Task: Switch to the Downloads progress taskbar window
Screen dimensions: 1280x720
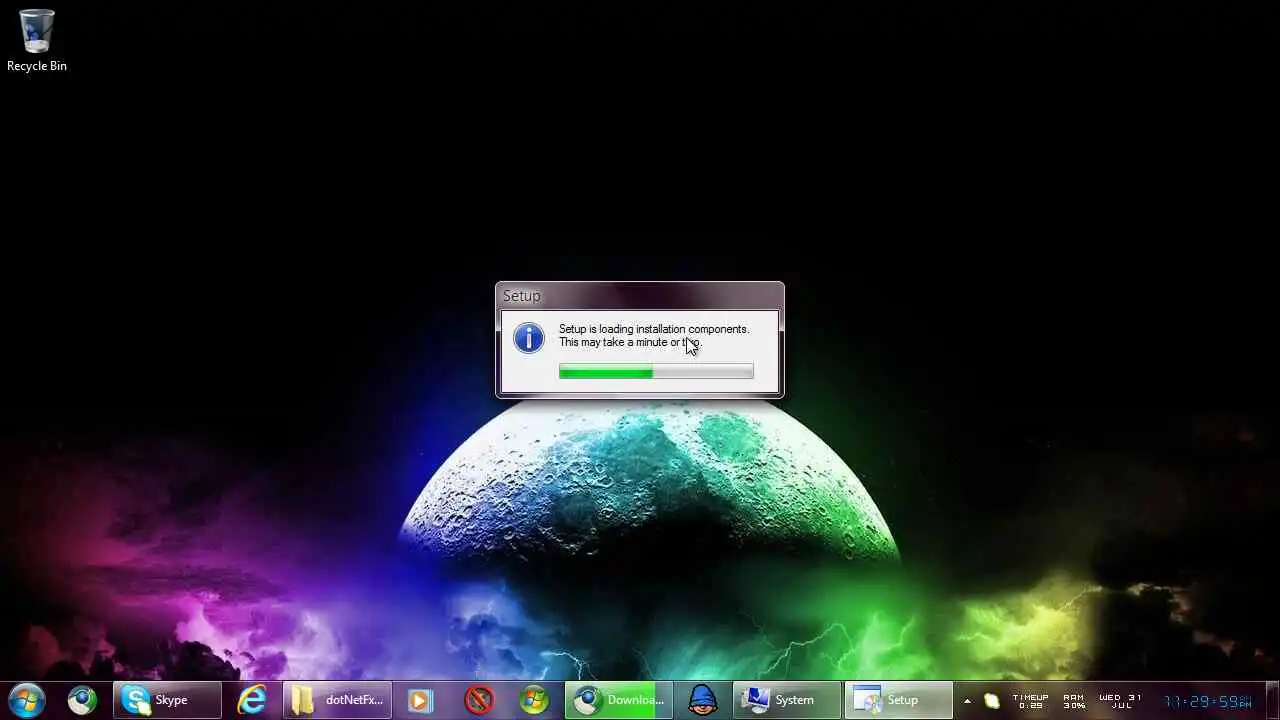Action: coord(619,700)
